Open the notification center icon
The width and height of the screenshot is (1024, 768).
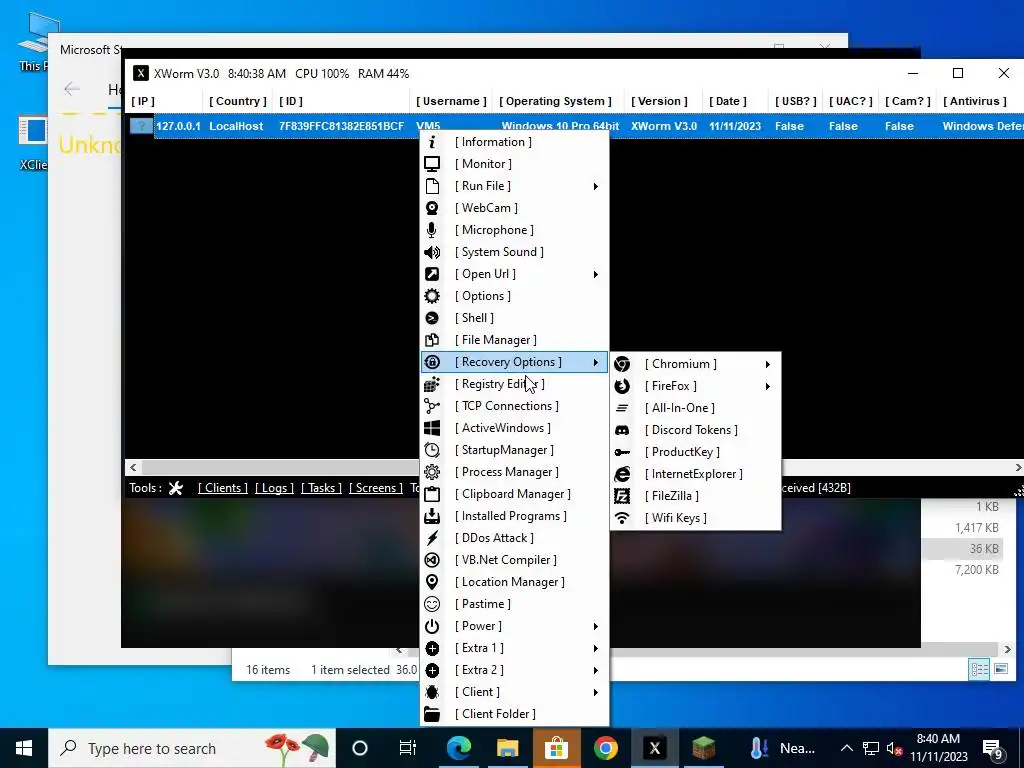(x=993, y=749)
